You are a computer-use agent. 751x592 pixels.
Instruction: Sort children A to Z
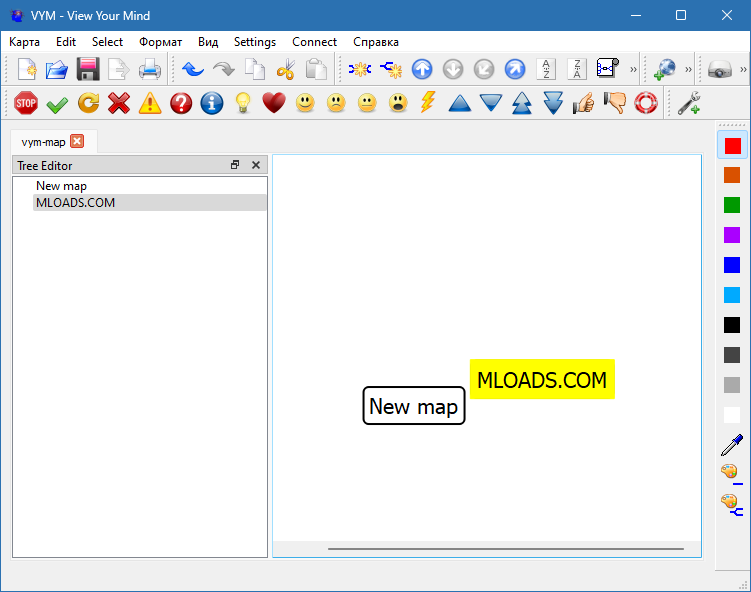pyautogui.click(x=546, y=69)
